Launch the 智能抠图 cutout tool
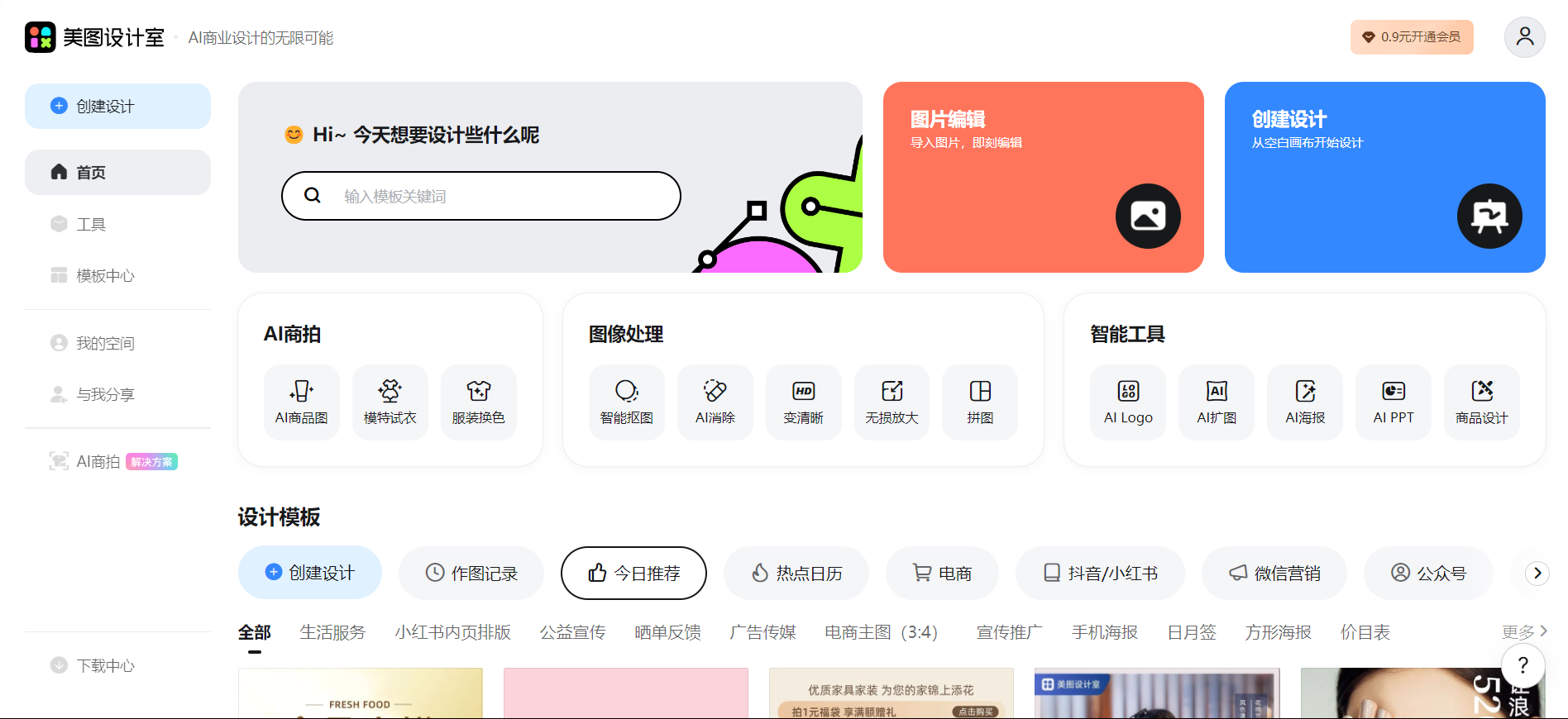Image resolution: width=1568 pixels, height=719 pixels. pyautogui.click(x=627, y=402)
